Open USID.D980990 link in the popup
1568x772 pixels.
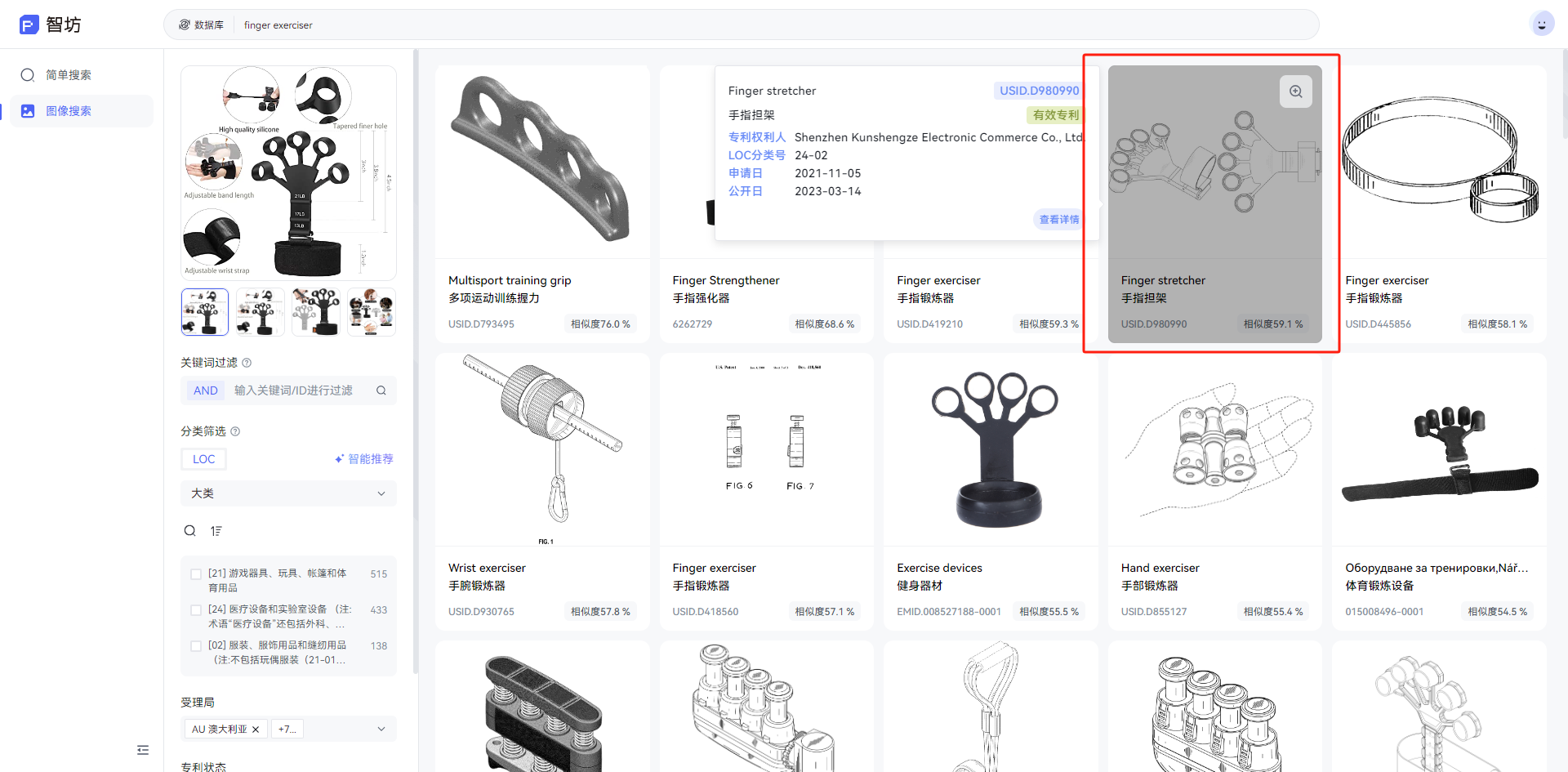(x=1039, y=91)
